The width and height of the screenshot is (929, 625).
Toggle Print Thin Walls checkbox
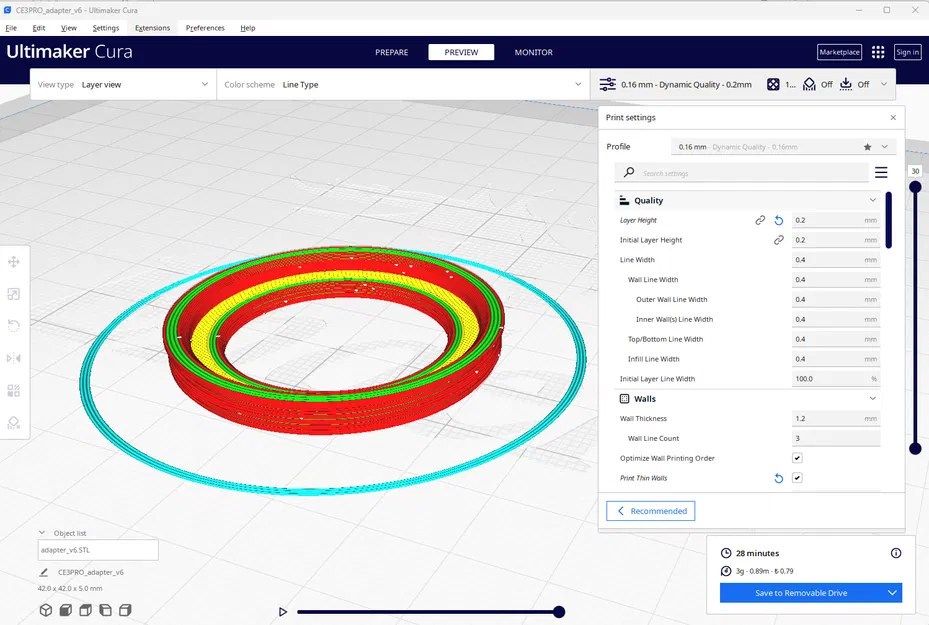click(x=797, y=478)
